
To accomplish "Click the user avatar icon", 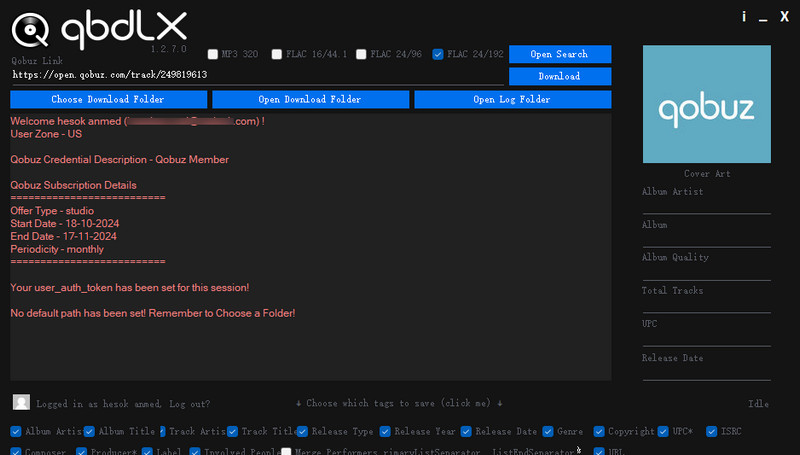I will [x=21, y=402].
